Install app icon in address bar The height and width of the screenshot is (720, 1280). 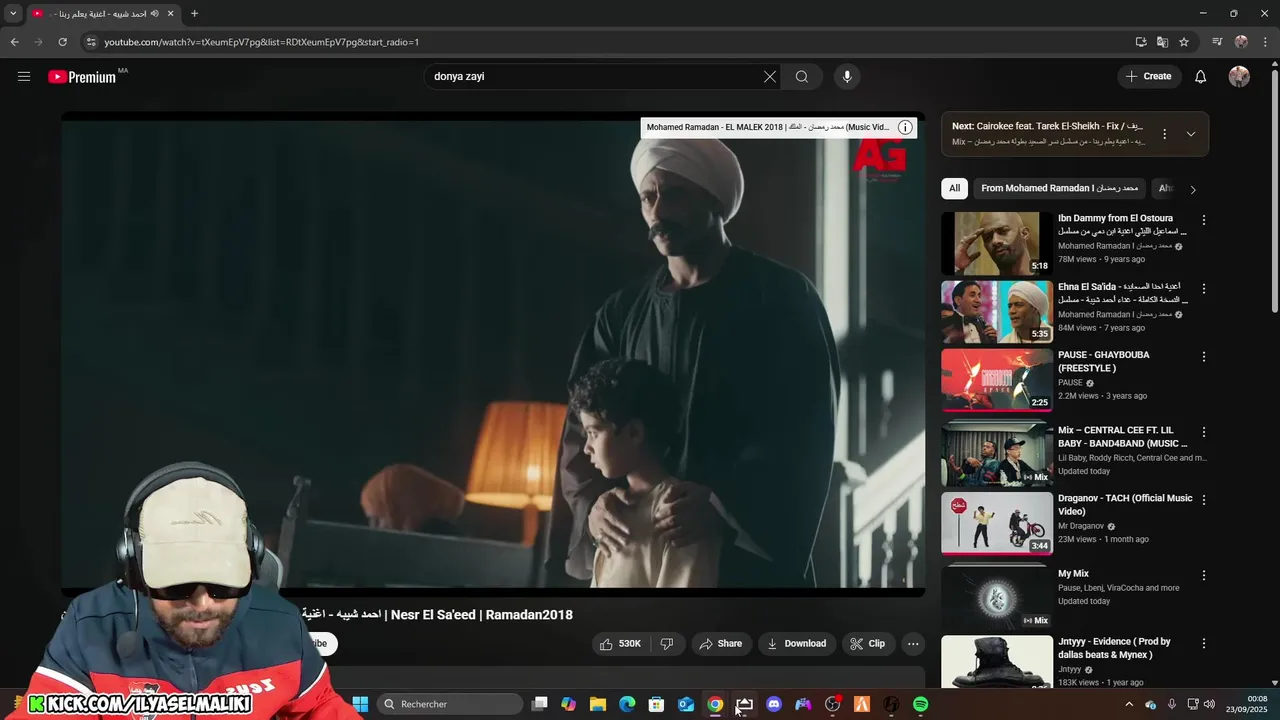tap(1141, 42)
